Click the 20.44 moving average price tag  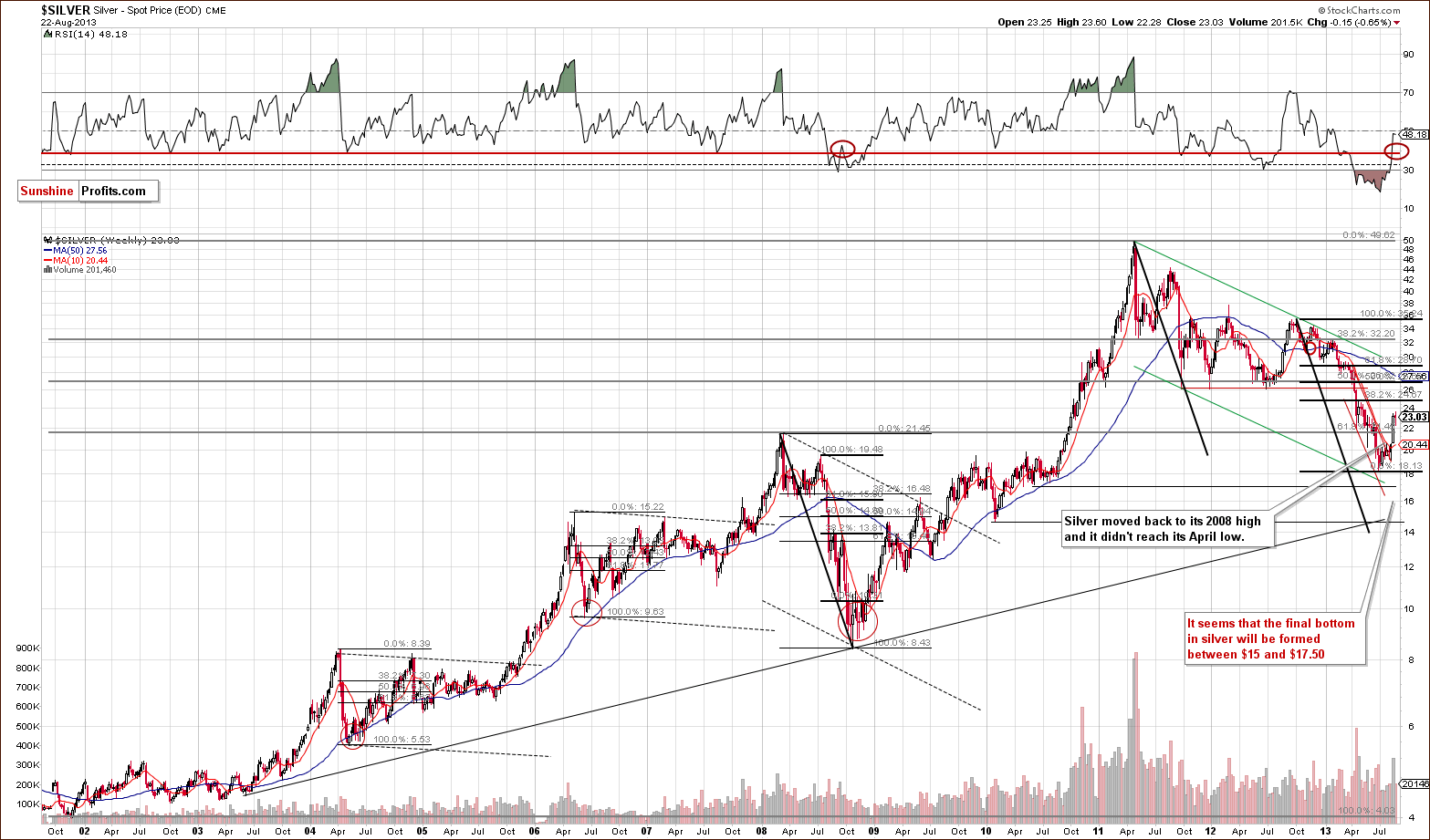pos(1413,445)
